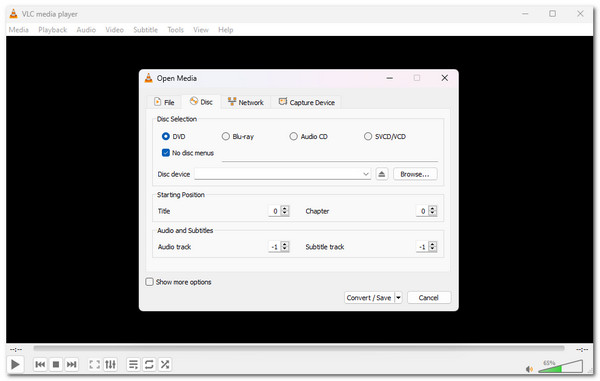The height and width of the screenshot is (381, 600).
Task: Minimize the Open Media dialog
Action: tap(390, 78)
